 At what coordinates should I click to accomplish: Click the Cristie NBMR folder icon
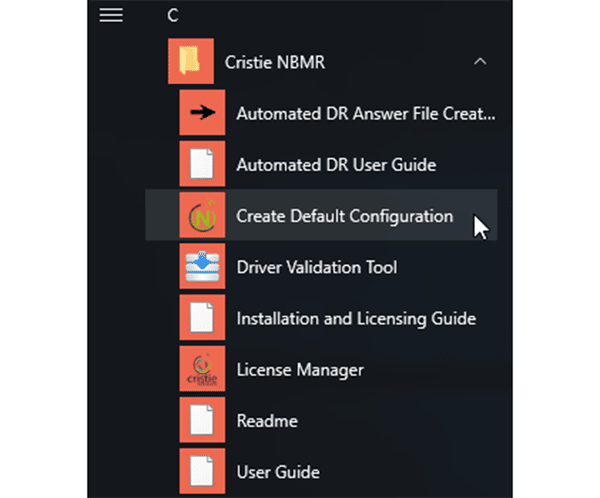[x=191, y=61]
